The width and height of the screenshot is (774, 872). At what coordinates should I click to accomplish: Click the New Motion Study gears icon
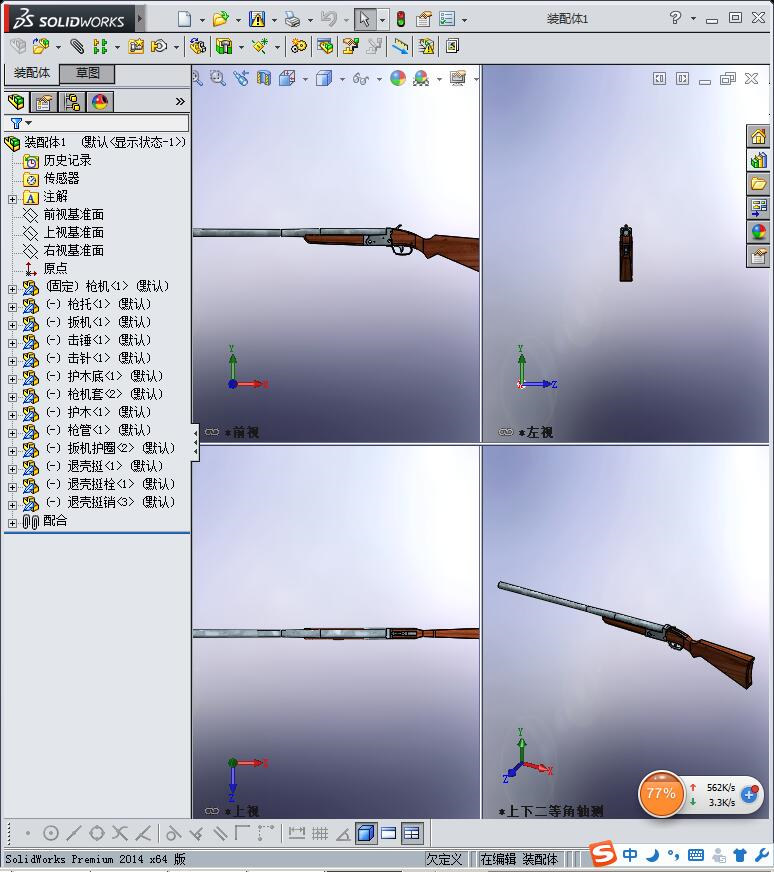click(299, 46)
